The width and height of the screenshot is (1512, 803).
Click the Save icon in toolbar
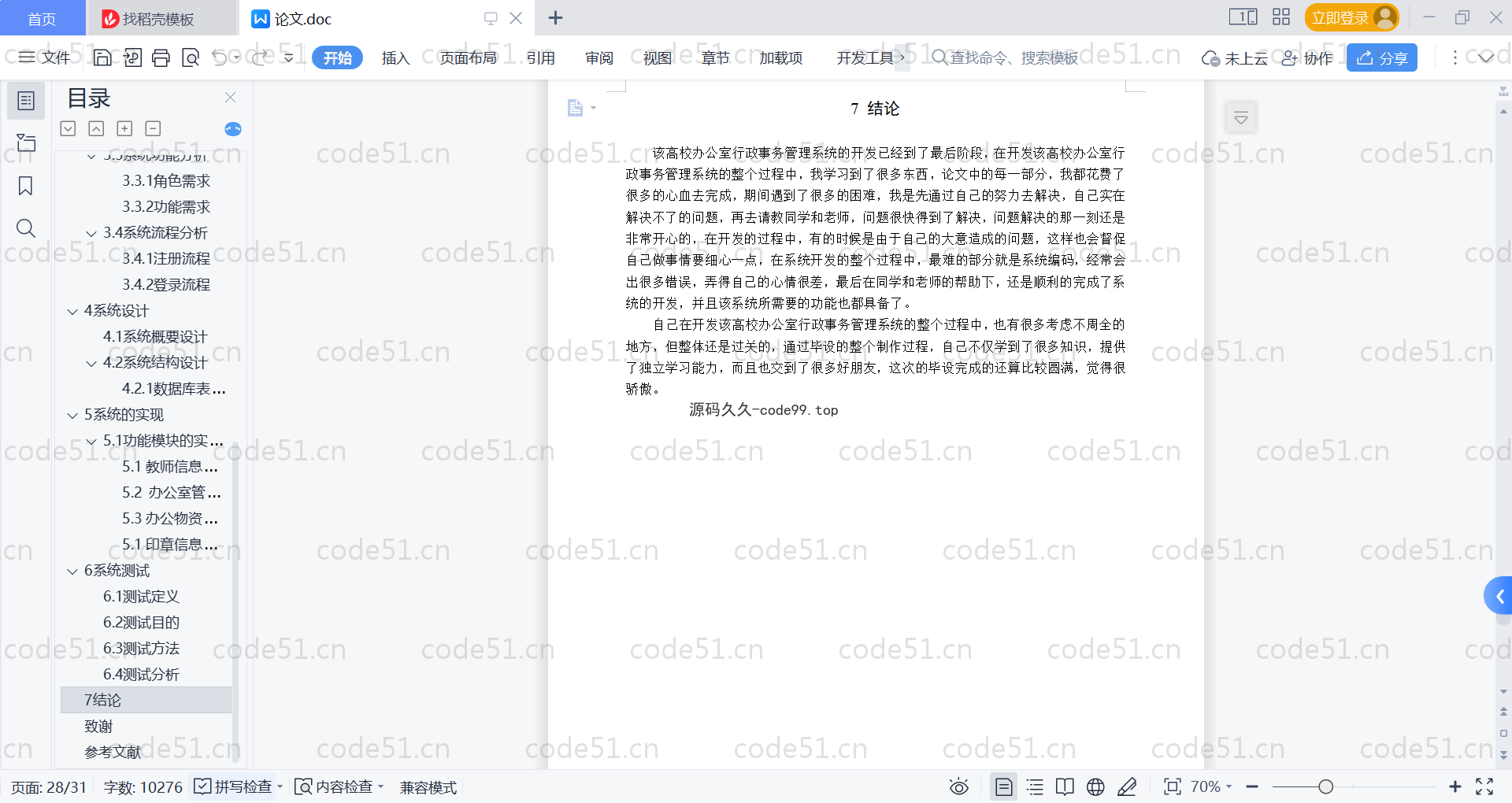102,57
